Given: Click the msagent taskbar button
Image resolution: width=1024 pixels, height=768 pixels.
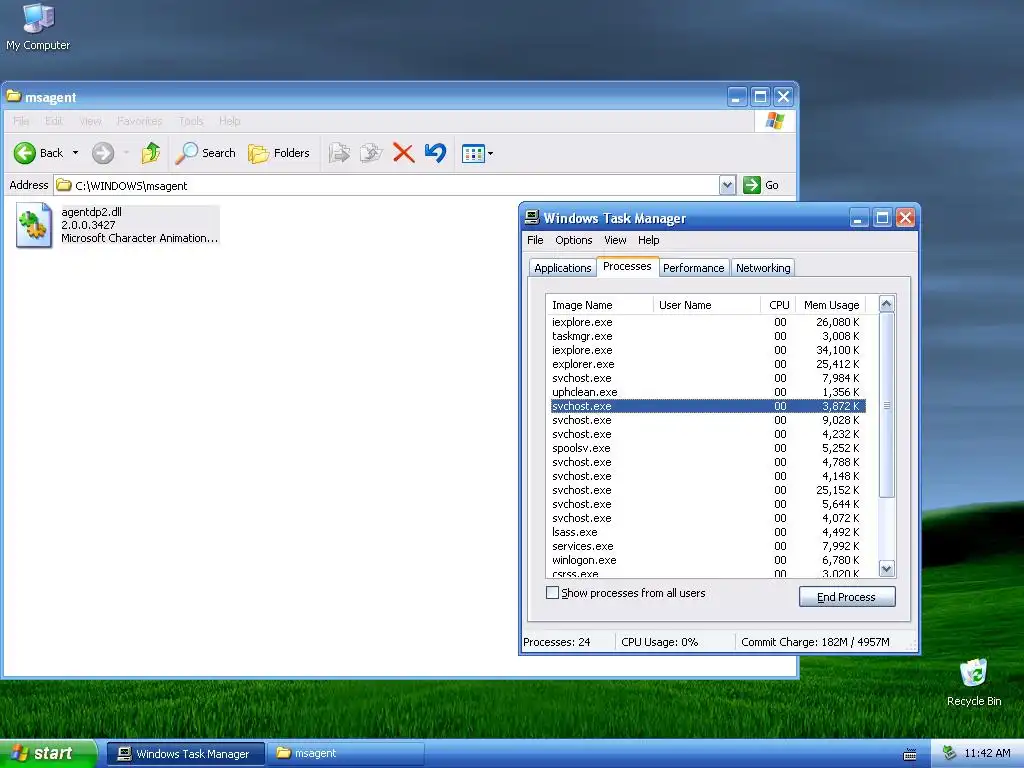Looking at the screenshot, I should click(x=346, y=754).
